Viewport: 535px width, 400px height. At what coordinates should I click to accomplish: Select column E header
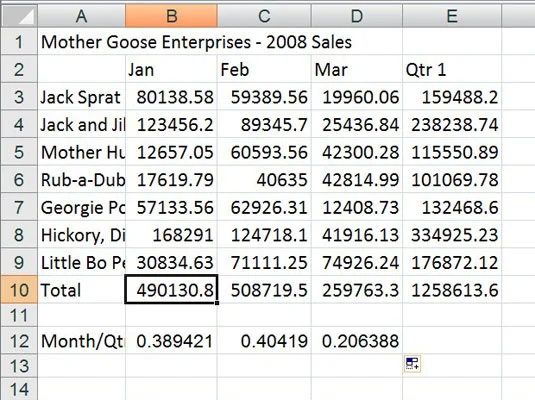452,16
